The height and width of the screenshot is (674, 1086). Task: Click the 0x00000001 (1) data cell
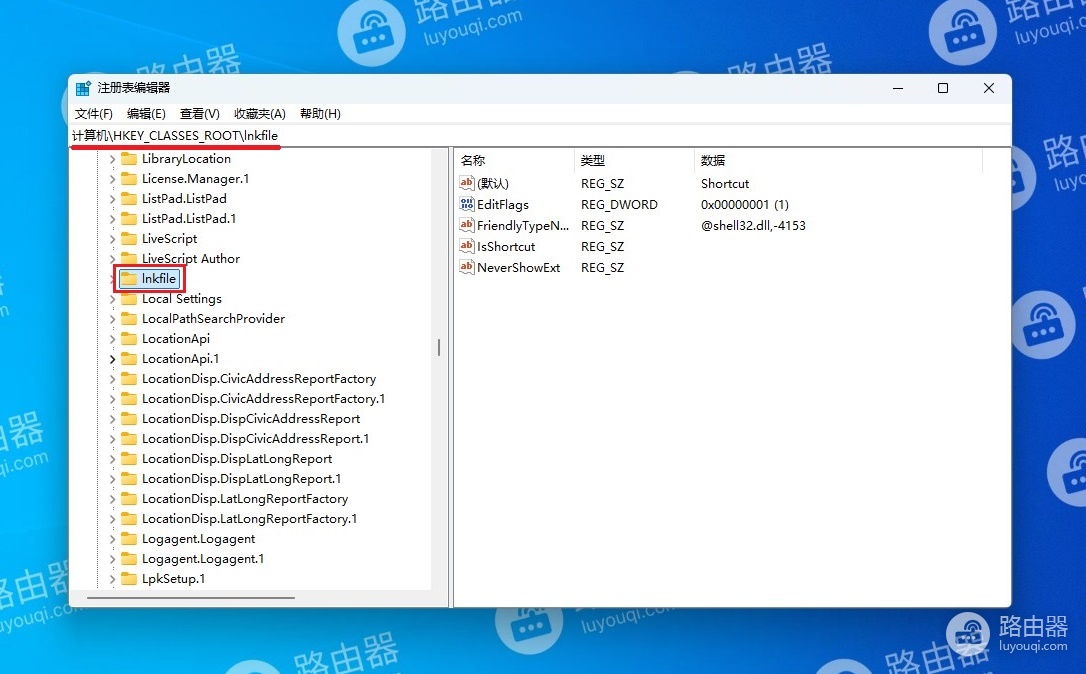745,204
